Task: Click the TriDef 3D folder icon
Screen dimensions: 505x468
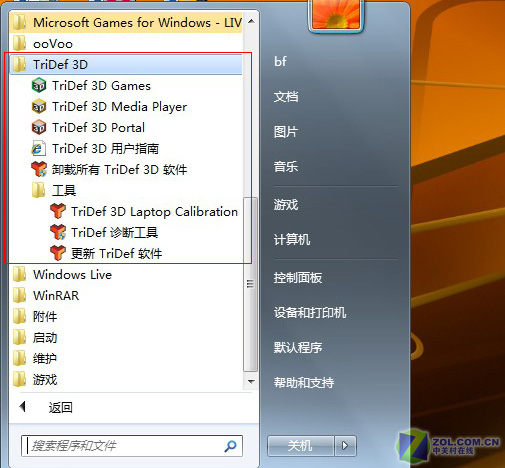Action: point(19,64)
